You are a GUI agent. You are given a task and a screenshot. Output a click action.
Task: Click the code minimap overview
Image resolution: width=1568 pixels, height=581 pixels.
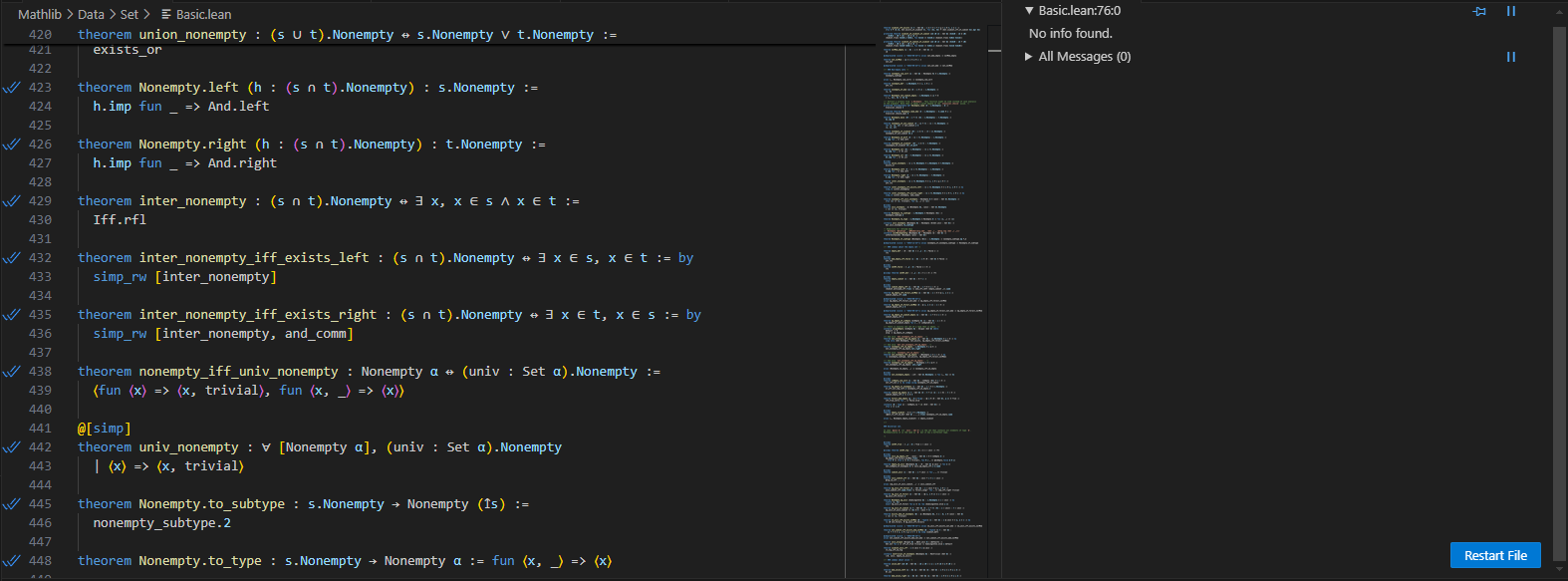click(x=931, y=299)
